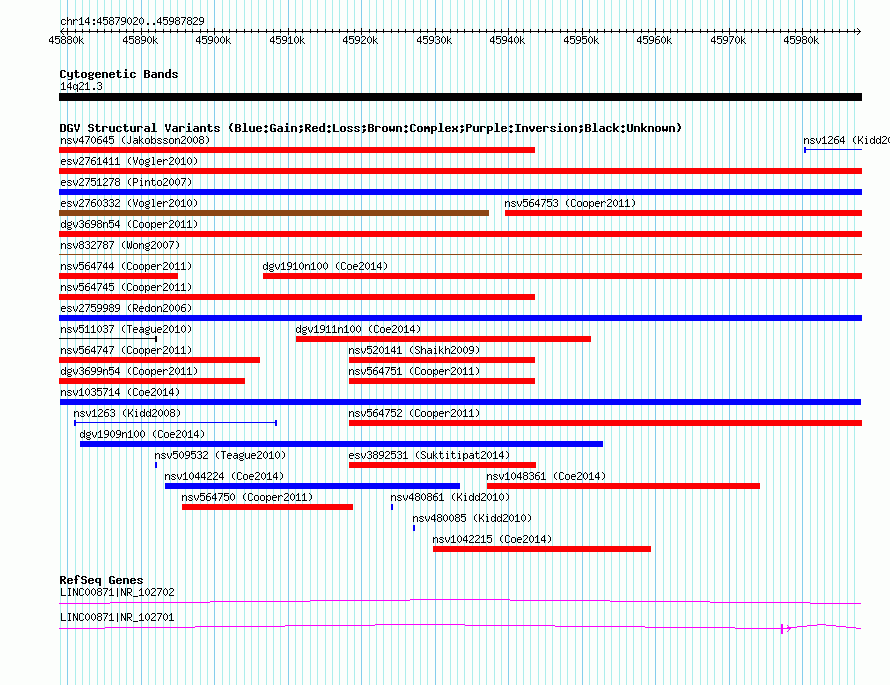Click the DGV Structural Variants track title
The height and width of the screenshot is (685, 890).
tap(370, 128)
